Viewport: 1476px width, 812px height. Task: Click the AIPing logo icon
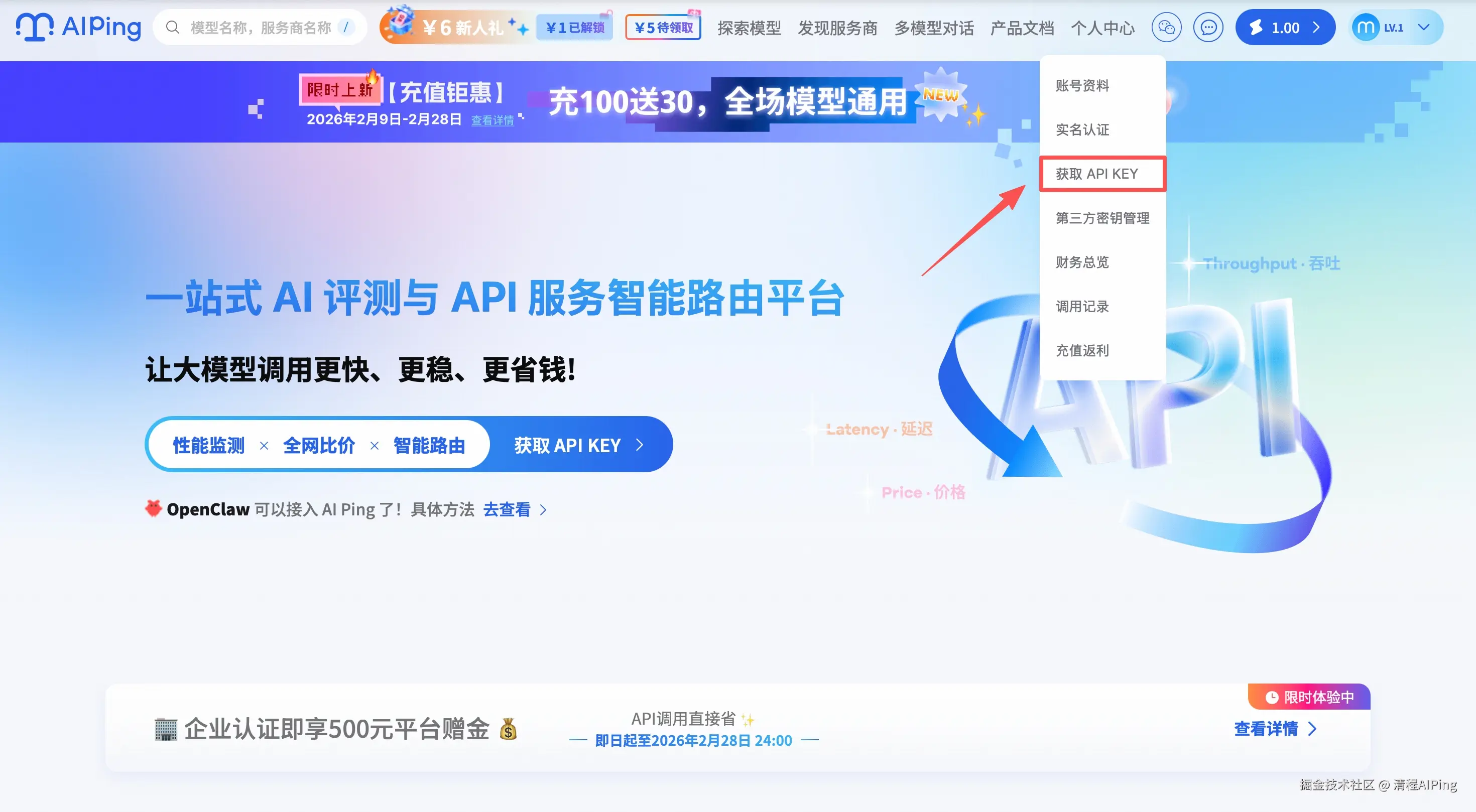(34, 27)
